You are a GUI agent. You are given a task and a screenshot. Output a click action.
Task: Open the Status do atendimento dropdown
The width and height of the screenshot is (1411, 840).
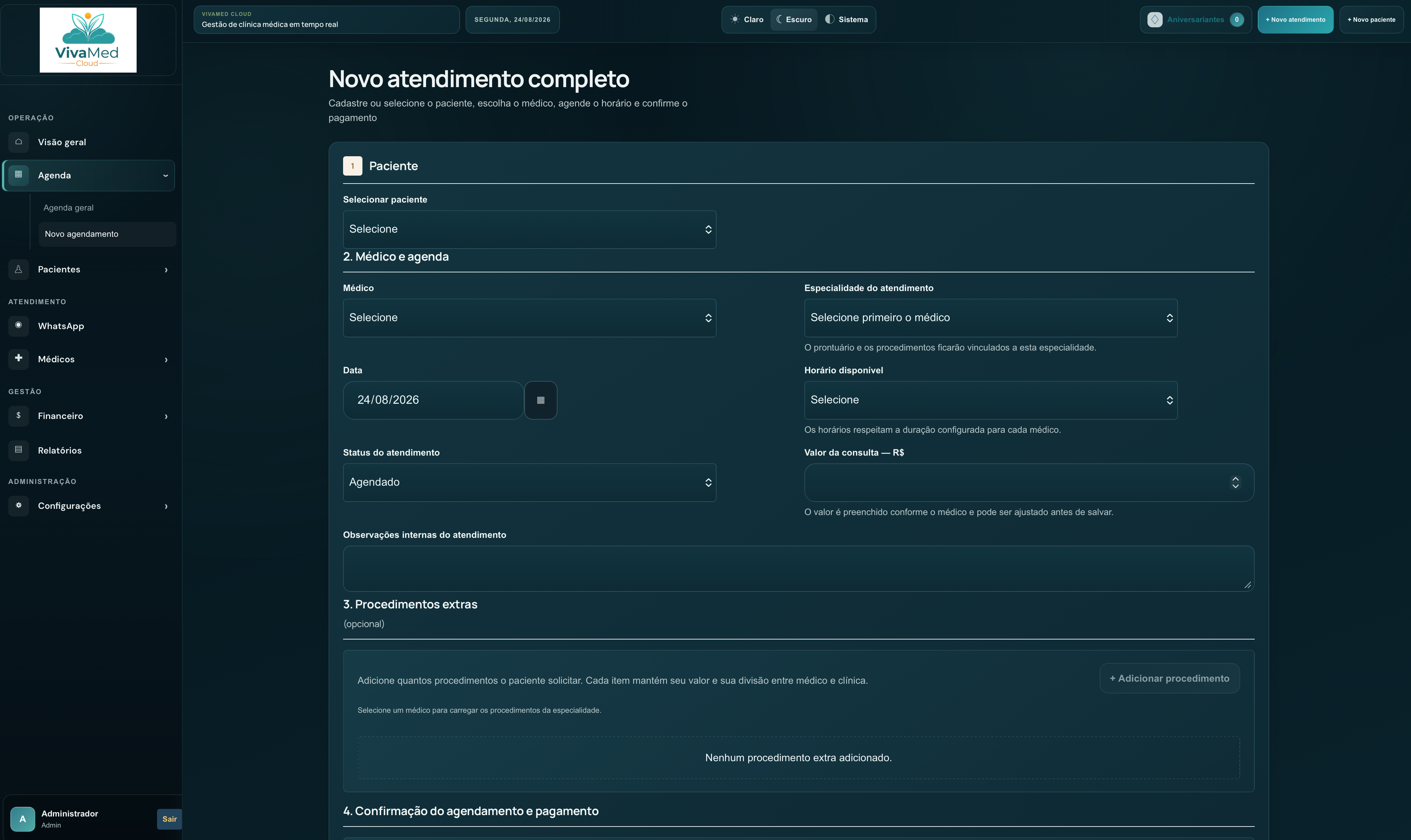(x=529, y=482)
